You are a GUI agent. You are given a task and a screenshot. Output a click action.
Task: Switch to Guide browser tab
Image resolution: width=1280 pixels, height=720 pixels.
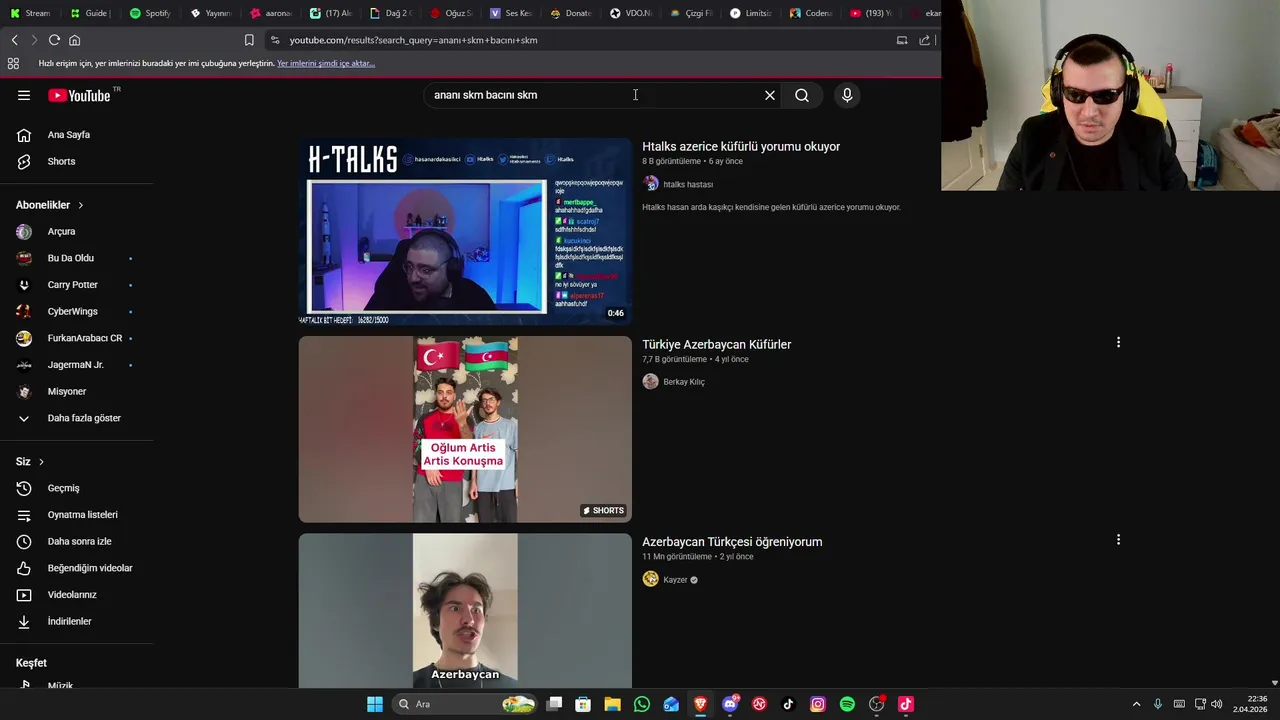[90, 13]
